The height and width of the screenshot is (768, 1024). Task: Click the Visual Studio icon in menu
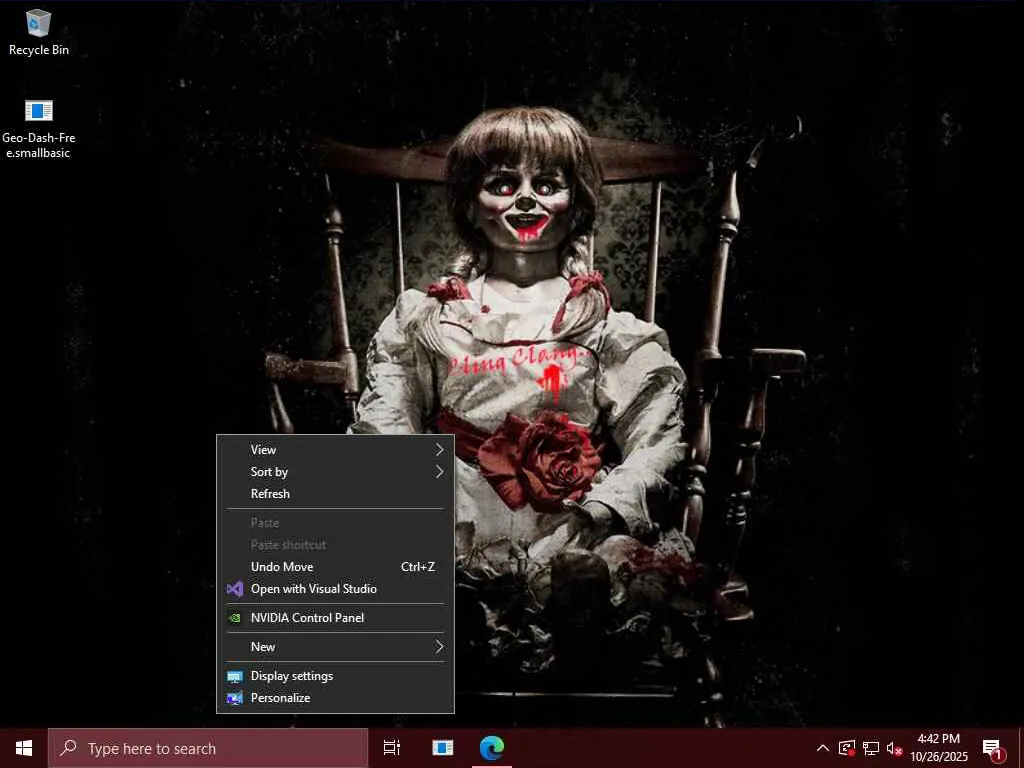click(234, 589)
